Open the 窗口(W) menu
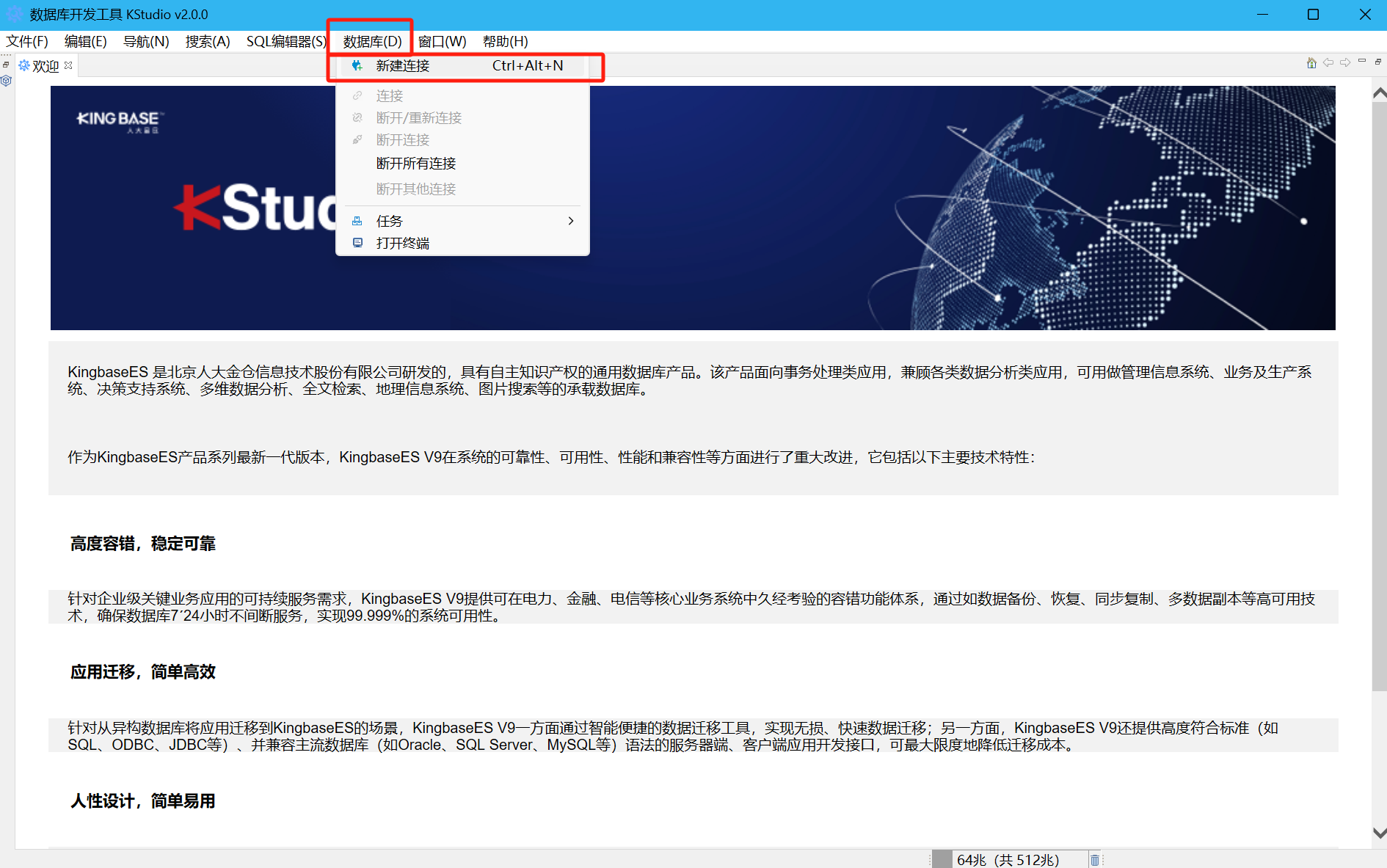 [443, 42]
